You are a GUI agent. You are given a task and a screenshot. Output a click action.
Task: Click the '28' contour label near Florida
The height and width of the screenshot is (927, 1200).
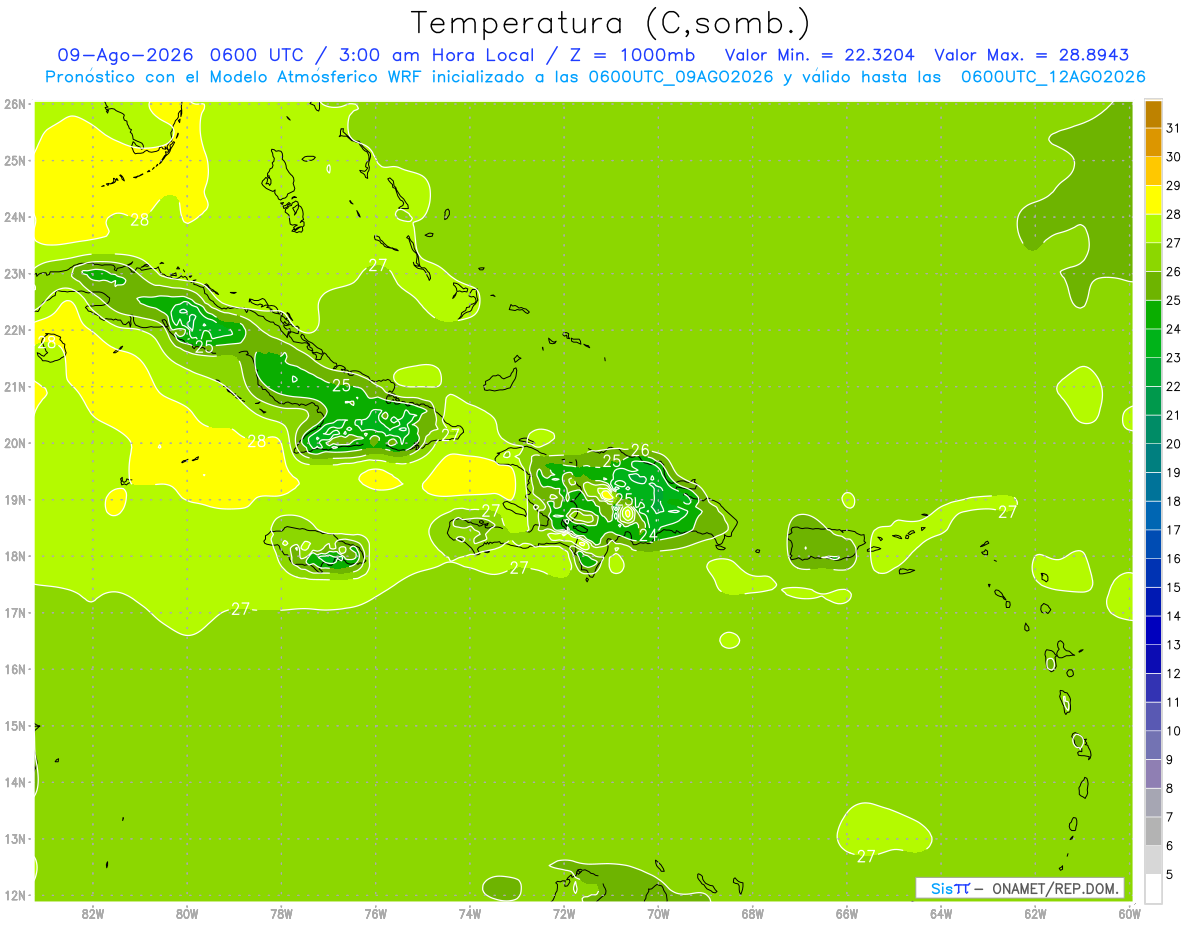[140, 220]
